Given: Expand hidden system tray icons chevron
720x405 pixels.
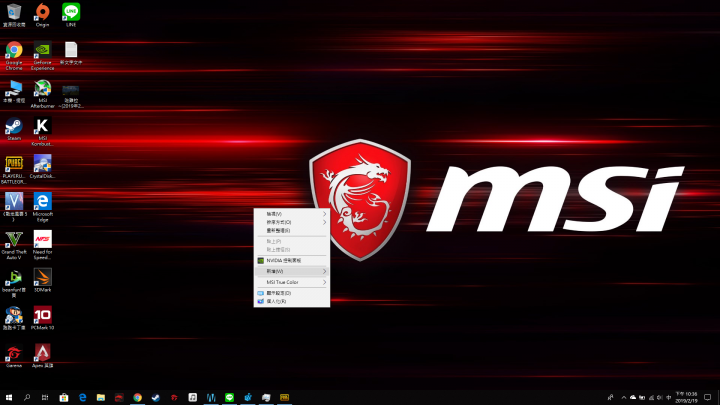Looking at the screenshot, I should point(624,397).
